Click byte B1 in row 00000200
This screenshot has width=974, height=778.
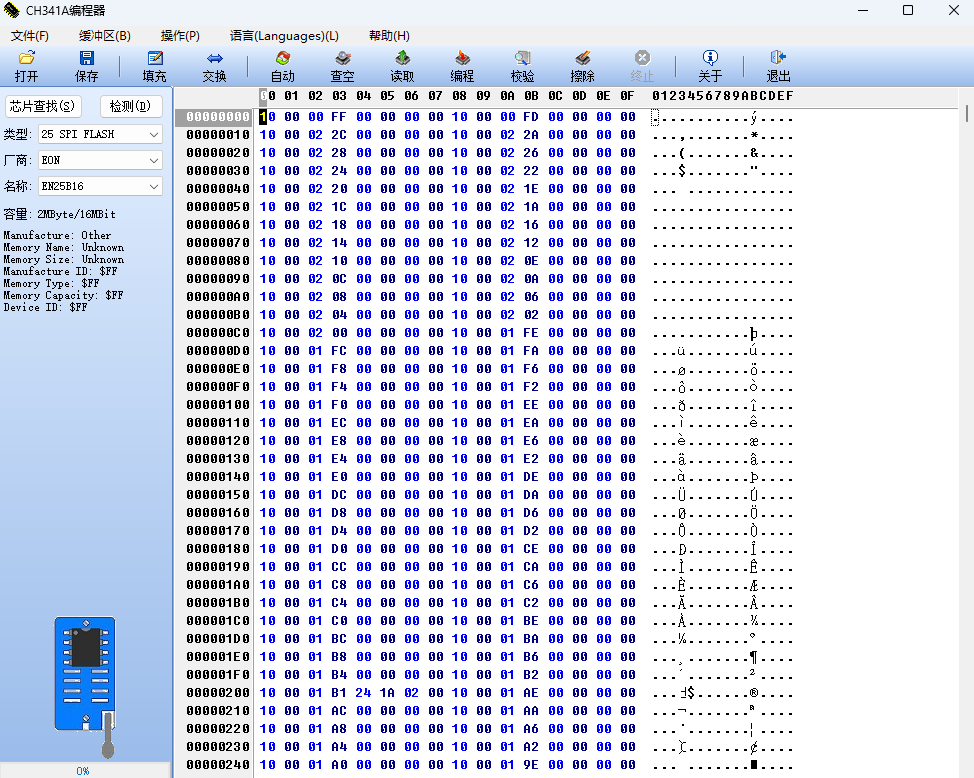pos(339,693)
